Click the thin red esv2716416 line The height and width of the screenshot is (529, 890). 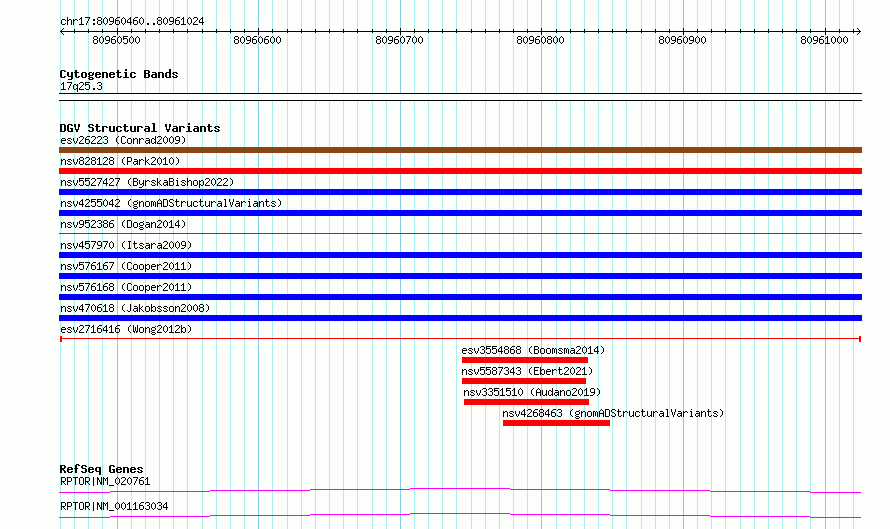[460, 339]
